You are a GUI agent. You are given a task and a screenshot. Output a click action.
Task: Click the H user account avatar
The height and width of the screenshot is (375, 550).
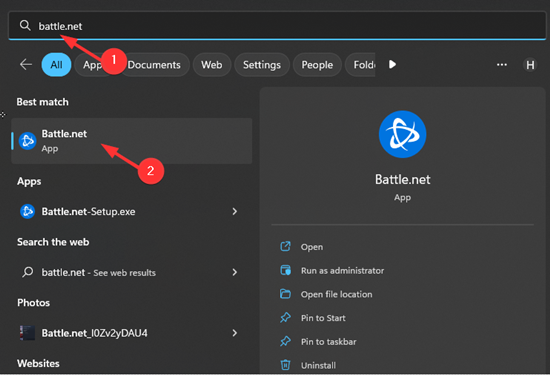coord(530,65)
